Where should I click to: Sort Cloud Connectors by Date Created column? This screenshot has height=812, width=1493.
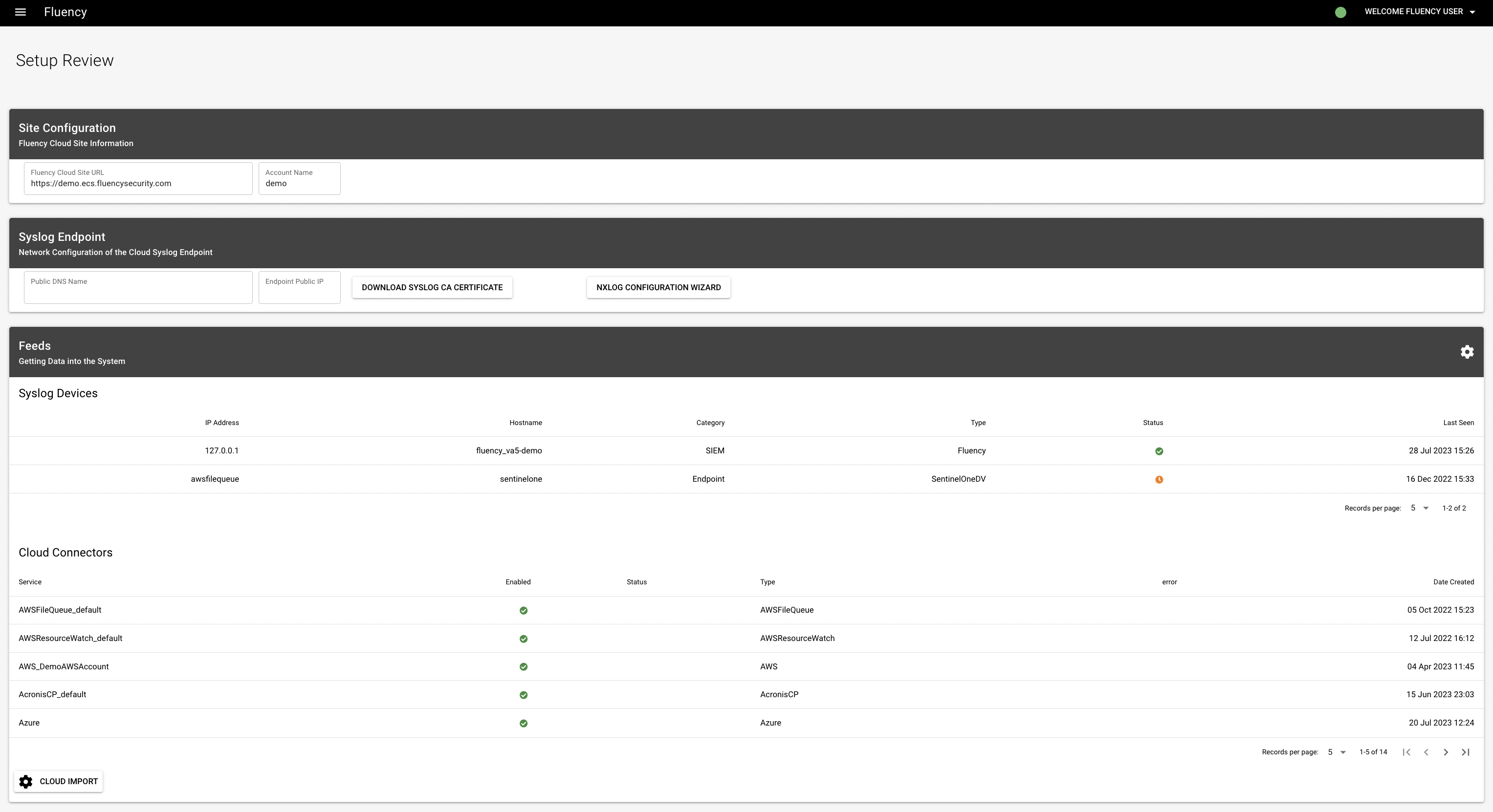[x=1453, y=582]
